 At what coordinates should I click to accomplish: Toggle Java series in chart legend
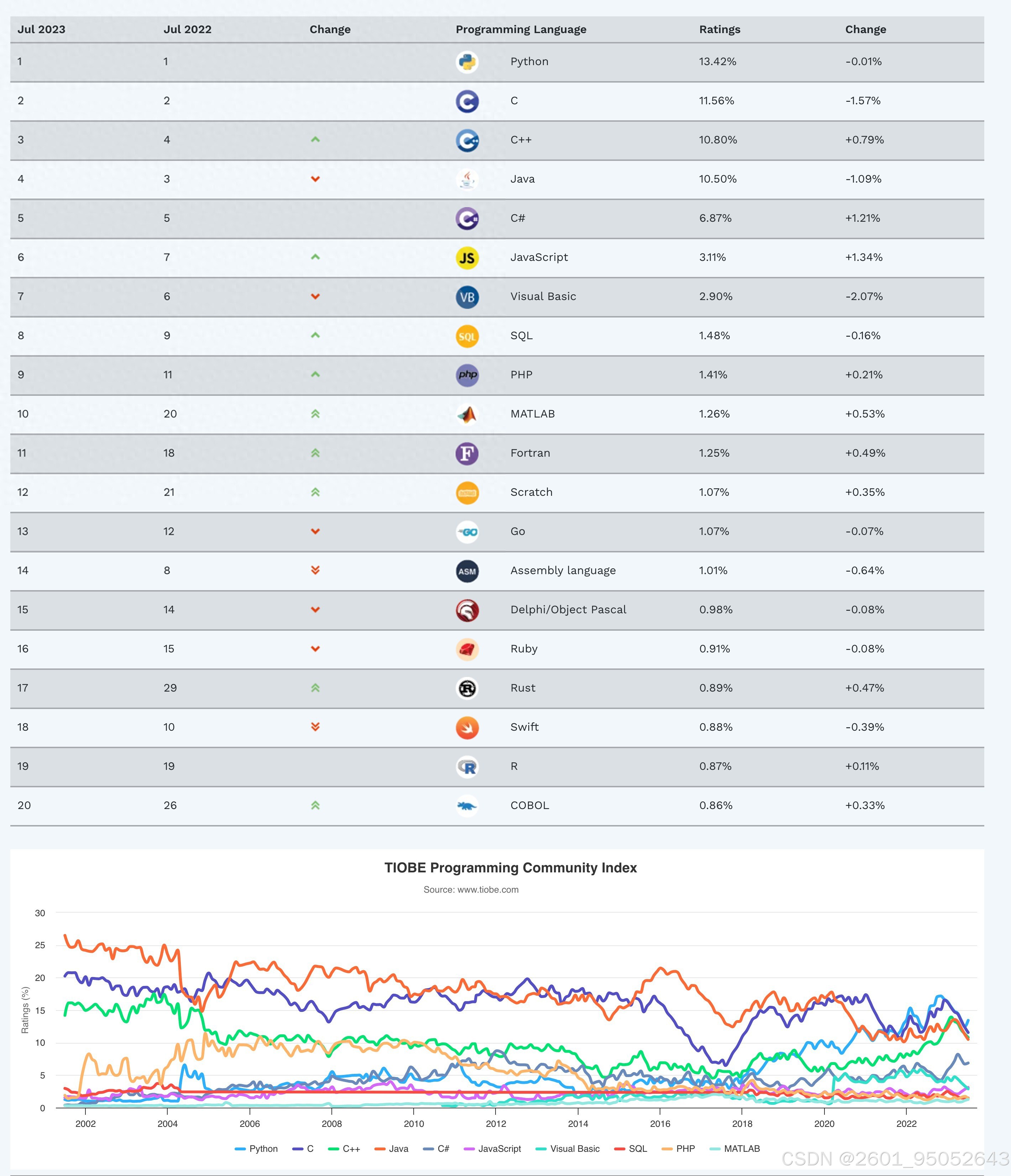click(x=391, y=1148)
